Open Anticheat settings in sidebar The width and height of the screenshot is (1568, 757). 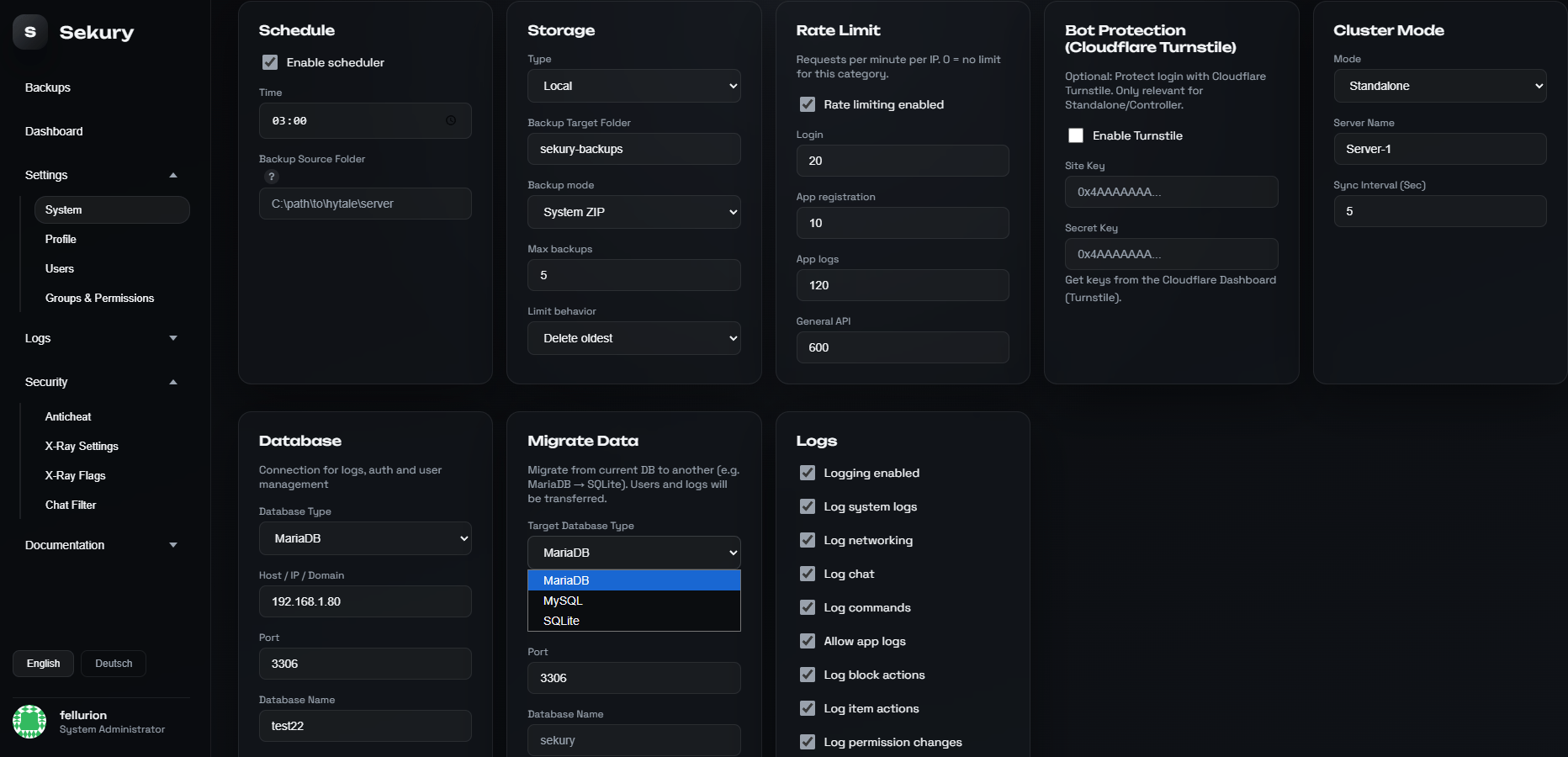[68, 416]
